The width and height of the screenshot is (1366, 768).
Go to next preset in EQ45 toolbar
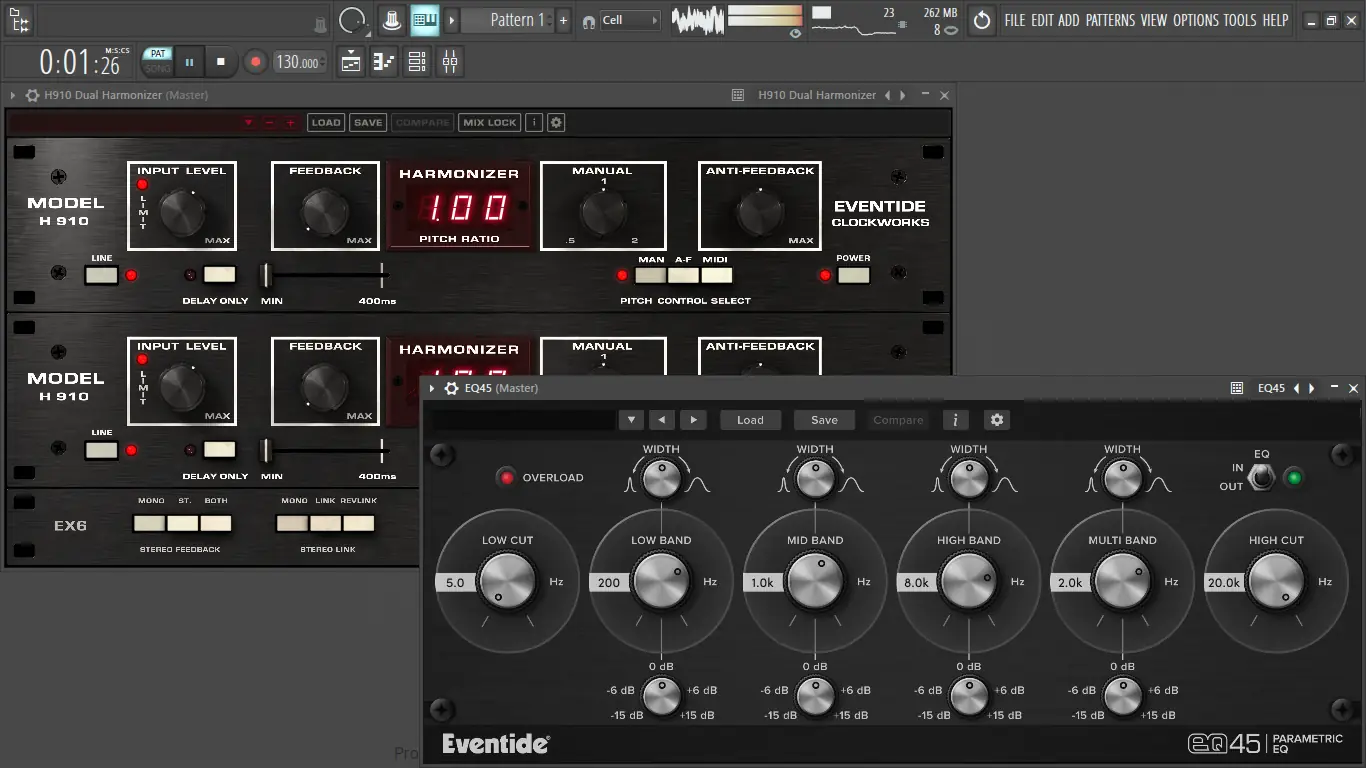click(x=693, y=420)
